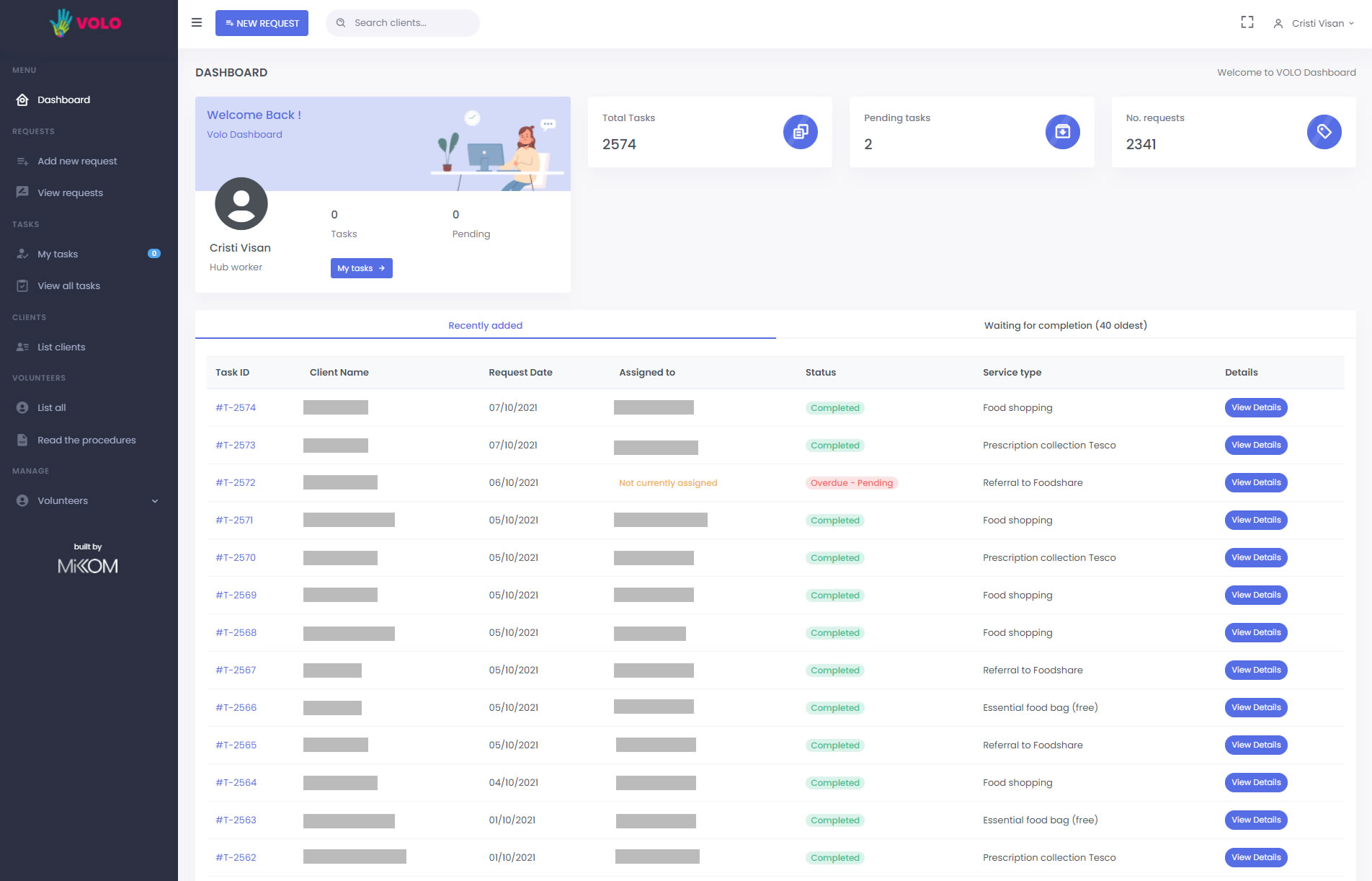Click the user avatar profile picture
The height and width of the screenshot is (881, 1372).
[241, 204]
